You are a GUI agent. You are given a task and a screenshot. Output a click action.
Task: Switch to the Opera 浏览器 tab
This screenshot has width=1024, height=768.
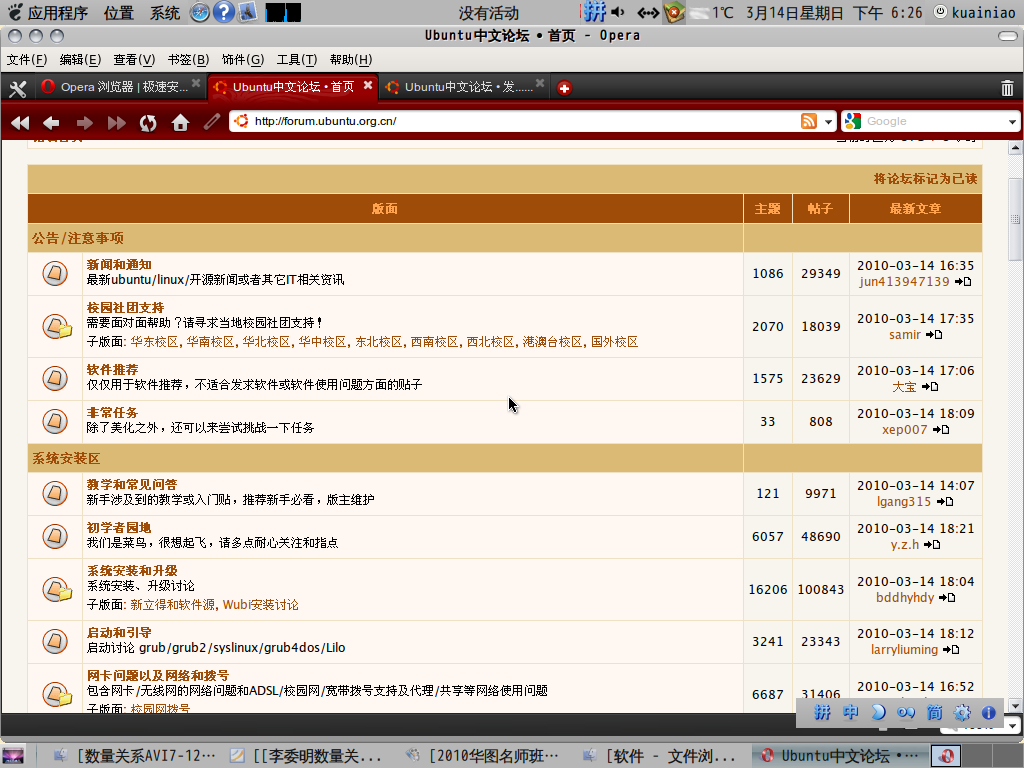[x=119, y=87]
